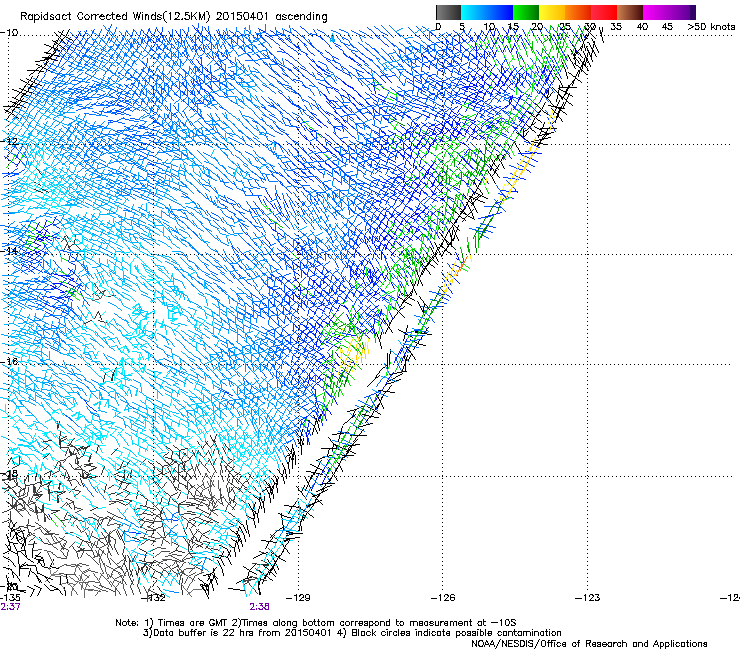740x650 pixels.
Task: Click the '-135' longitude axis label
Action: point(10,598)
